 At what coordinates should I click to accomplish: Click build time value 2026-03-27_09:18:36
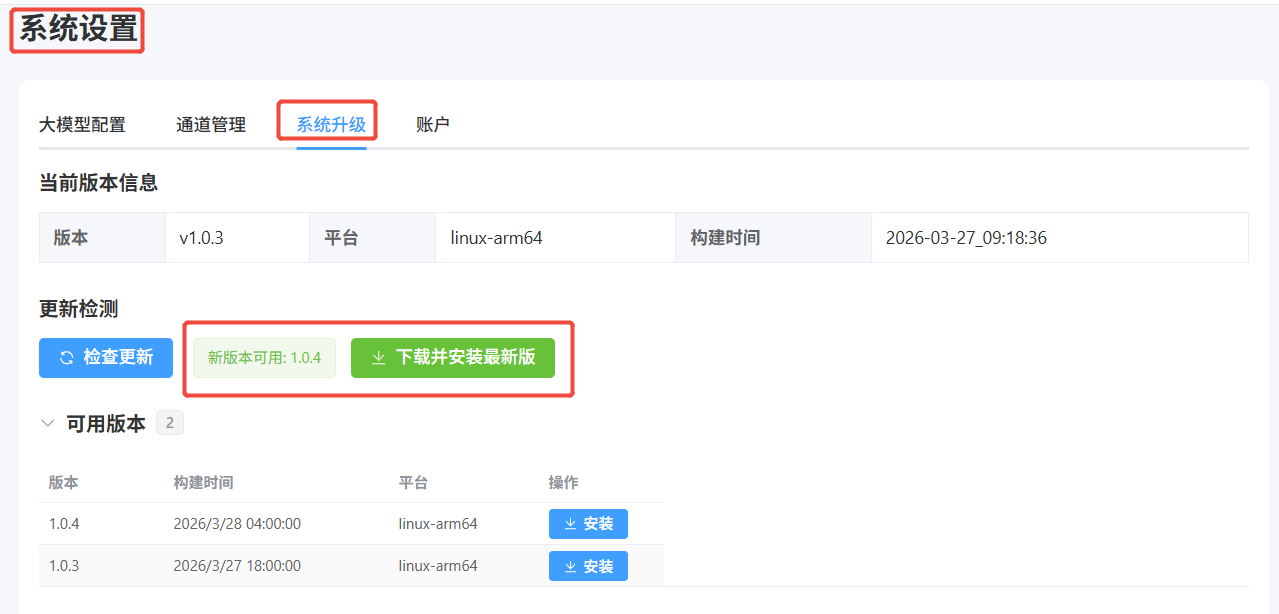click(966, 238)
